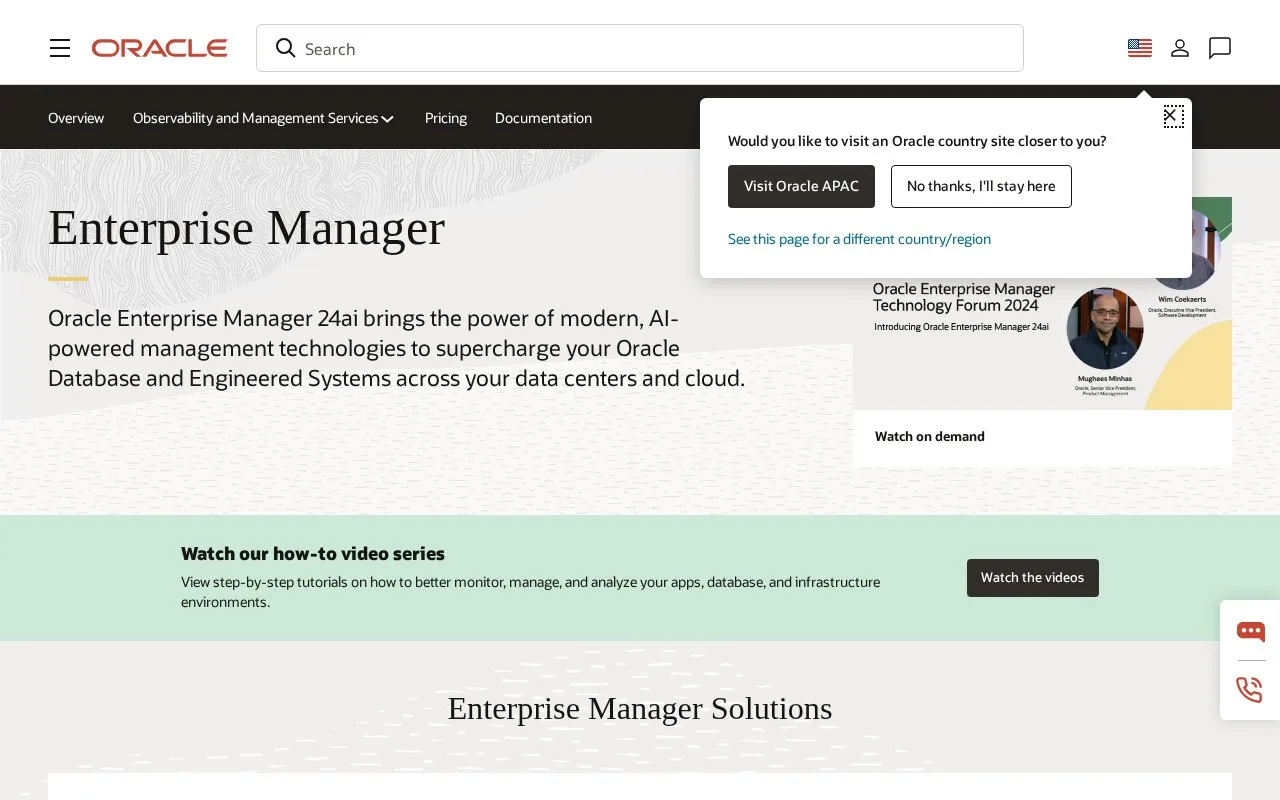Click the search magnifier icon
Viewport: 1280px width, 800px height.
coord(286,48)
